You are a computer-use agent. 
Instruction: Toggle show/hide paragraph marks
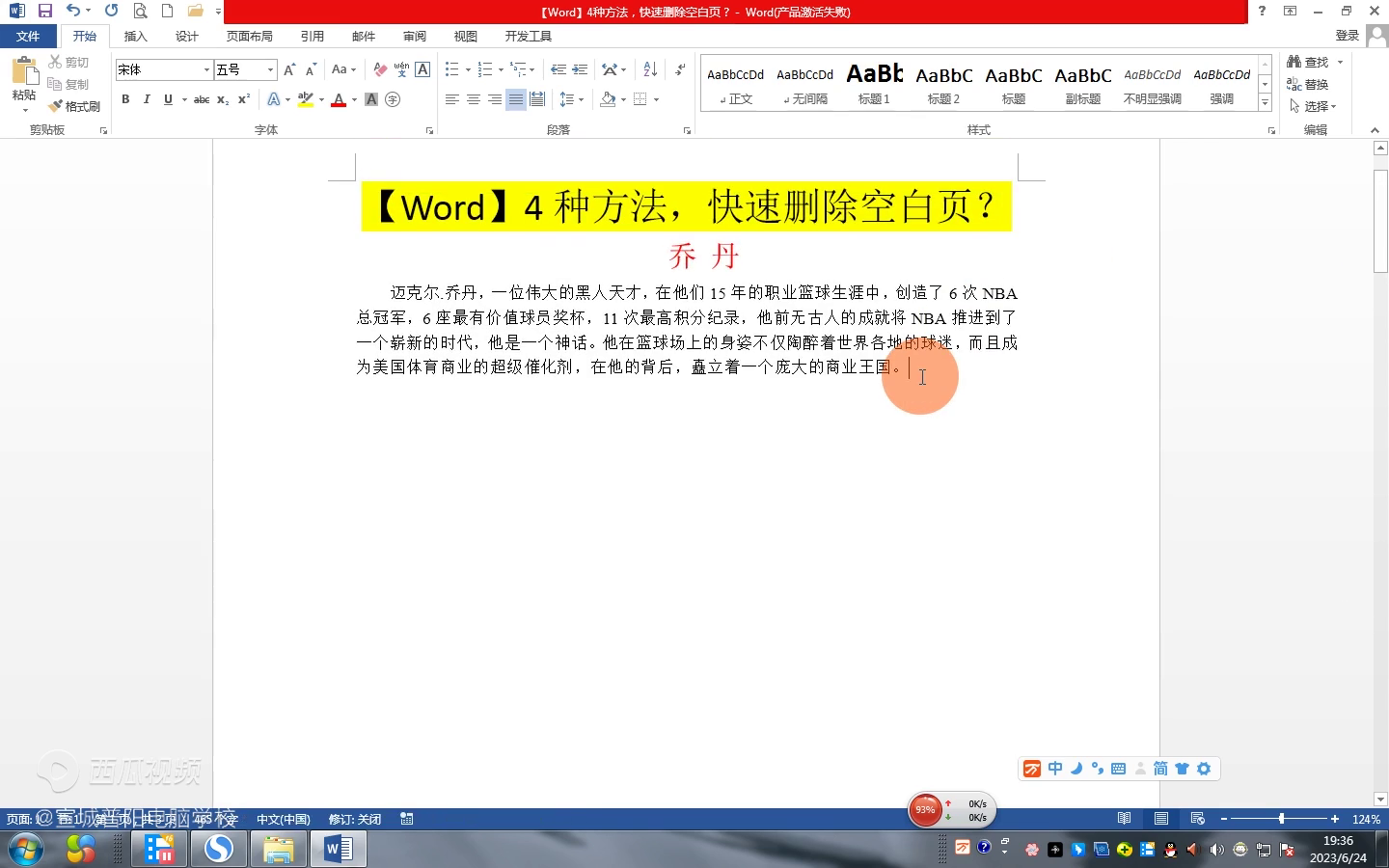point(680,69)
